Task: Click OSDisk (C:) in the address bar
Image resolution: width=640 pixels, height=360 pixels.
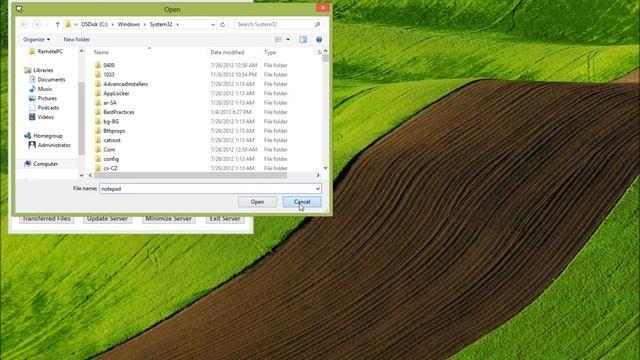Action: (x=94, y=24)
